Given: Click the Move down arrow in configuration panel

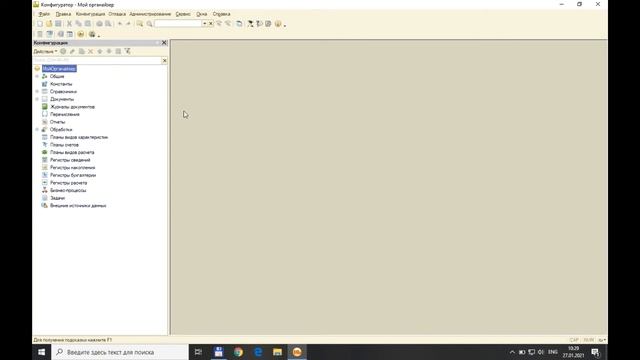Looking at the screenshot, I should coord(109,51).
